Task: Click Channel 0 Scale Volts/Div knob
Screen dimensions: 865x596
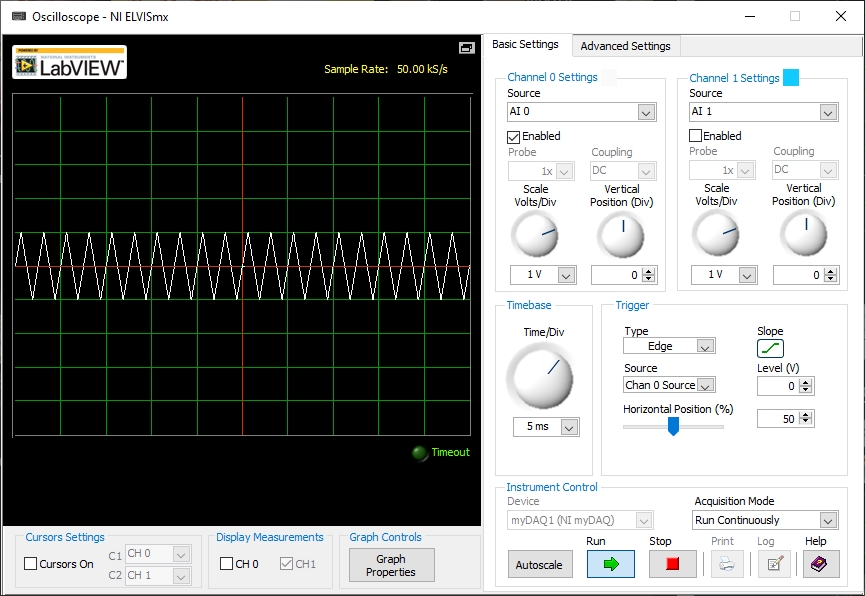Action: point(535,236)
